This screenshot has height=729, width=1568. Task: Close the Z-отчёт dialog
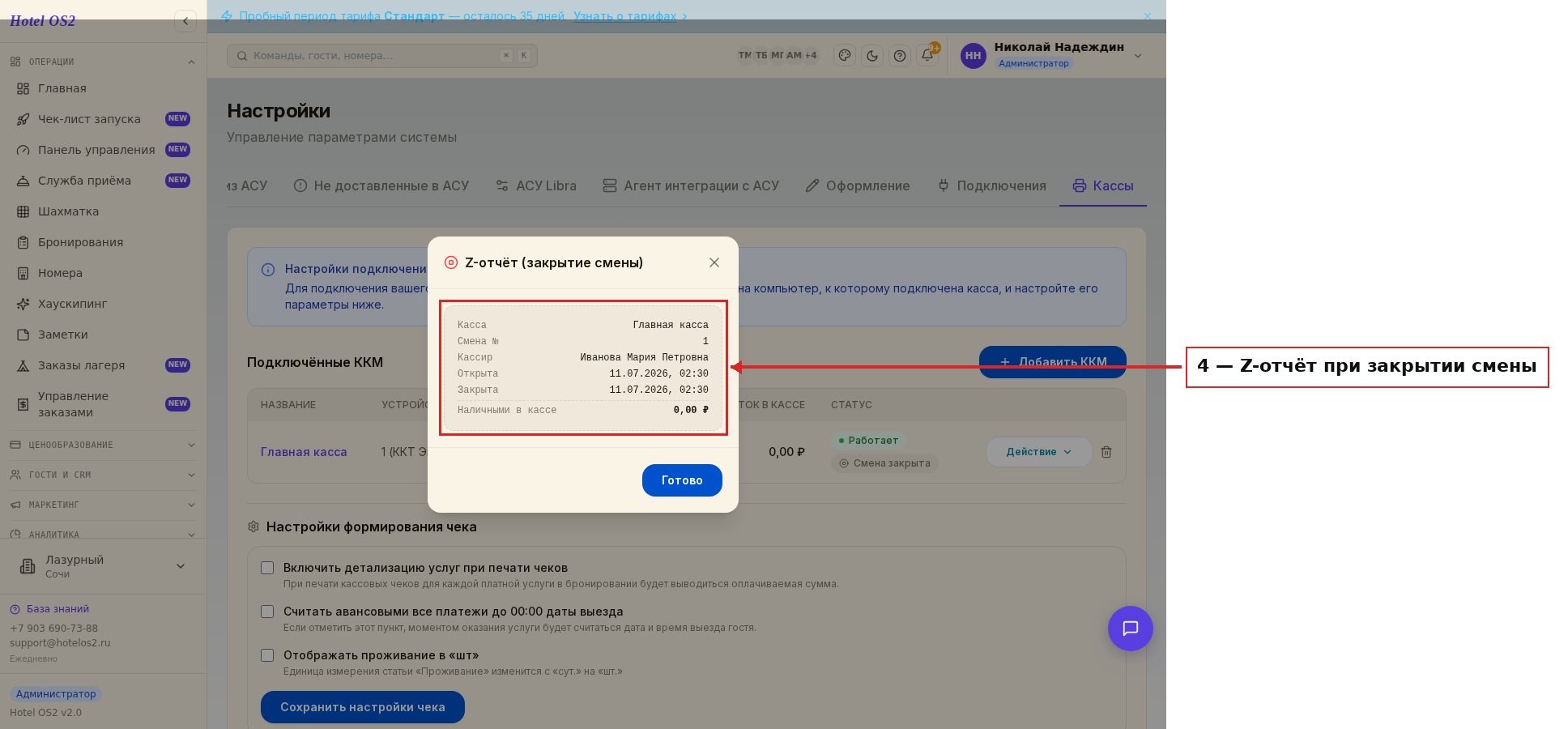[714, 262]
